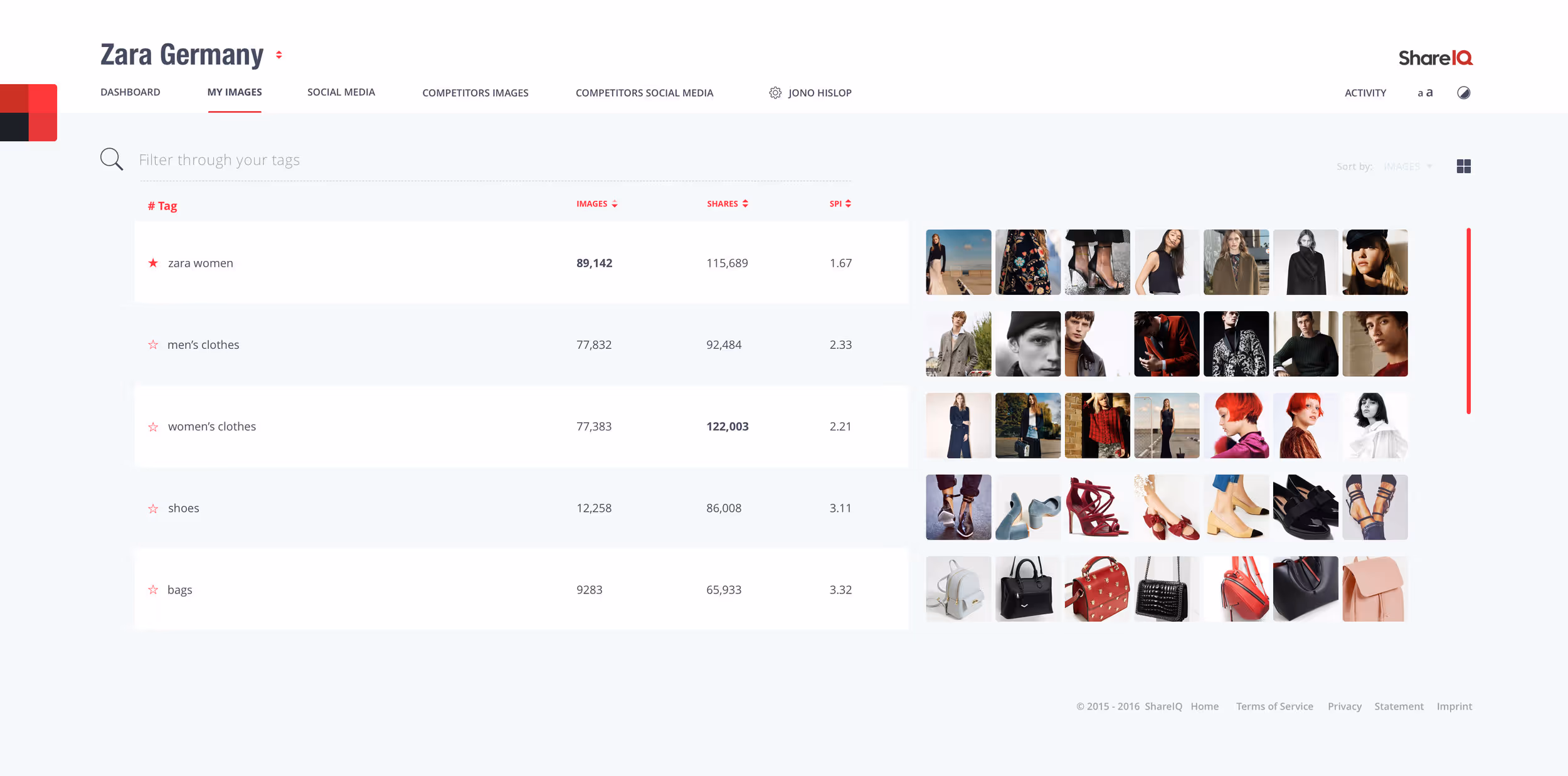Click the ShareIQ logo
This screenshot has height=776, width=1568.
pos(1435,58)
